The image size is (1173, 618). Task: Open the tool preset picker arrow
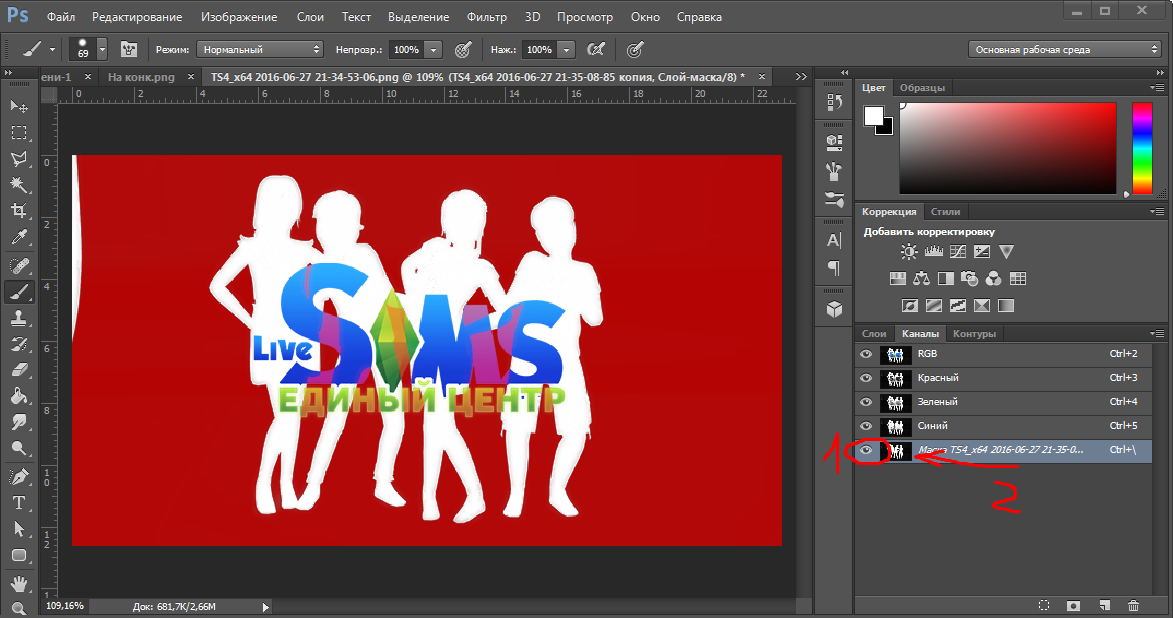(x=52, y=49)
